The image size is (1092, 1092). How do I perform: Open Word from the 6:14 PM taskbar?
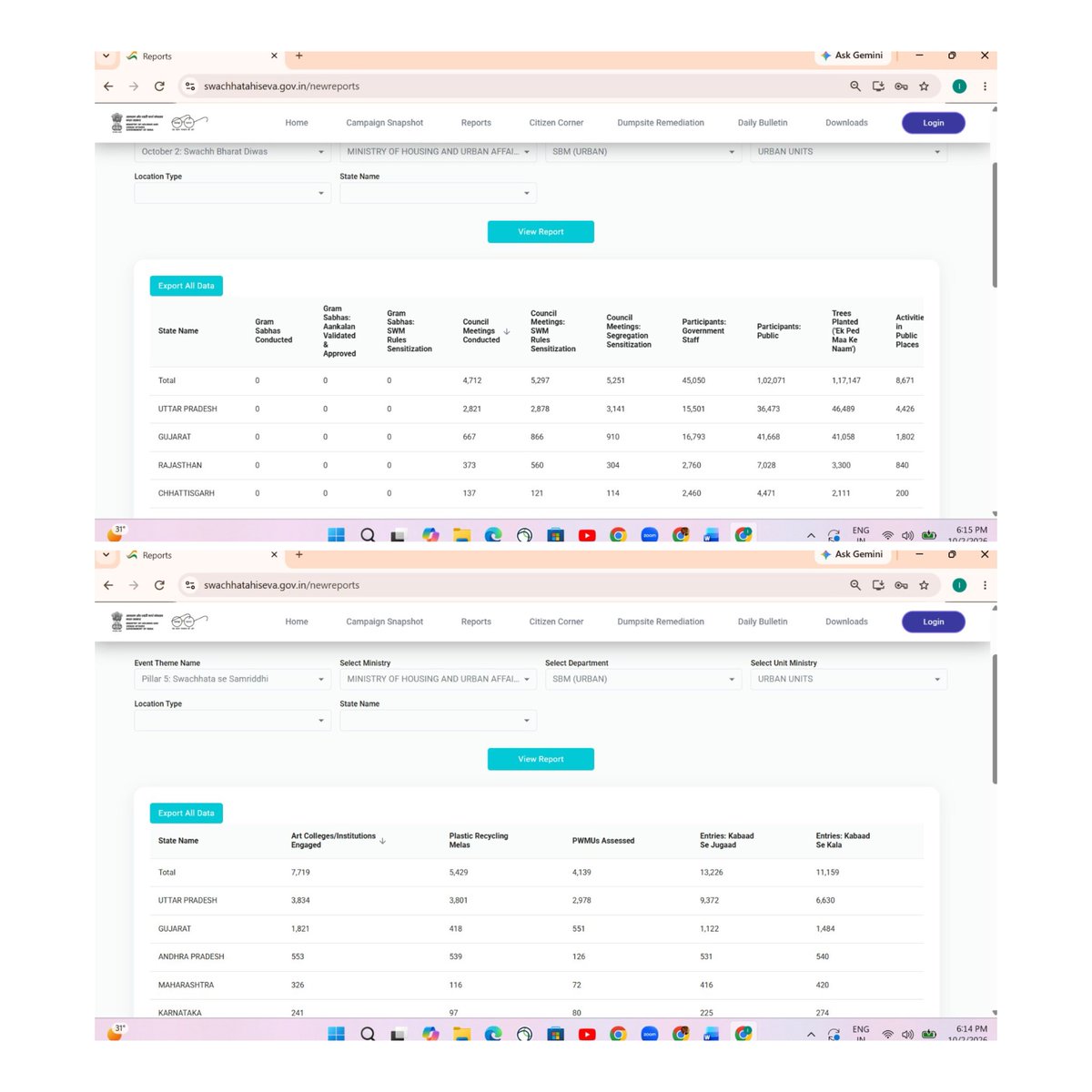coord(712,1034)
